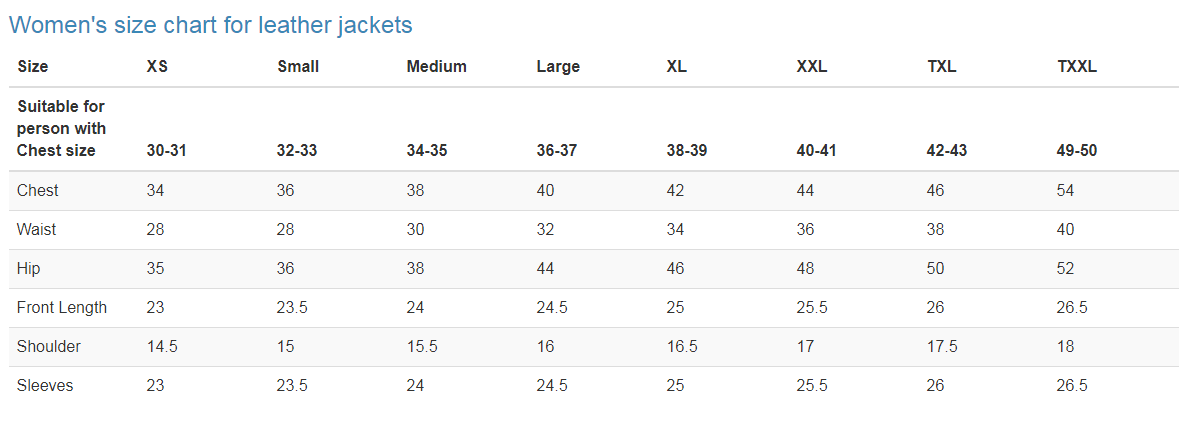Select the Medium column header
Viewport: 1197px width, 430px height.
(x=436, y=67)
